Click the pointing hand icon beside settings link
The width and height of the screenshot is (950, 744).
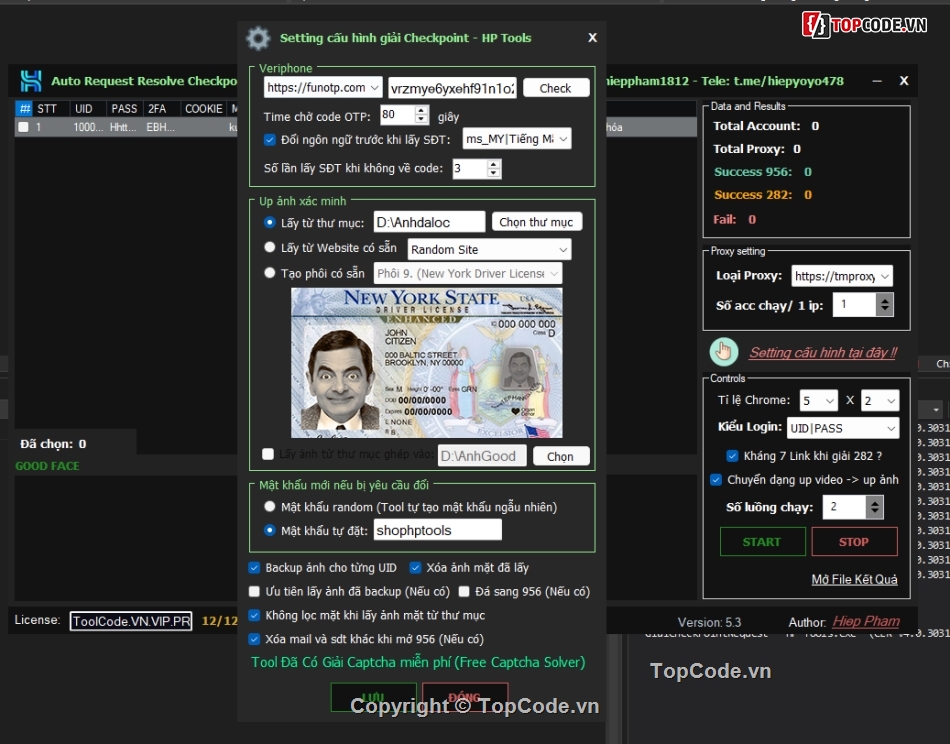coord(723,351)
